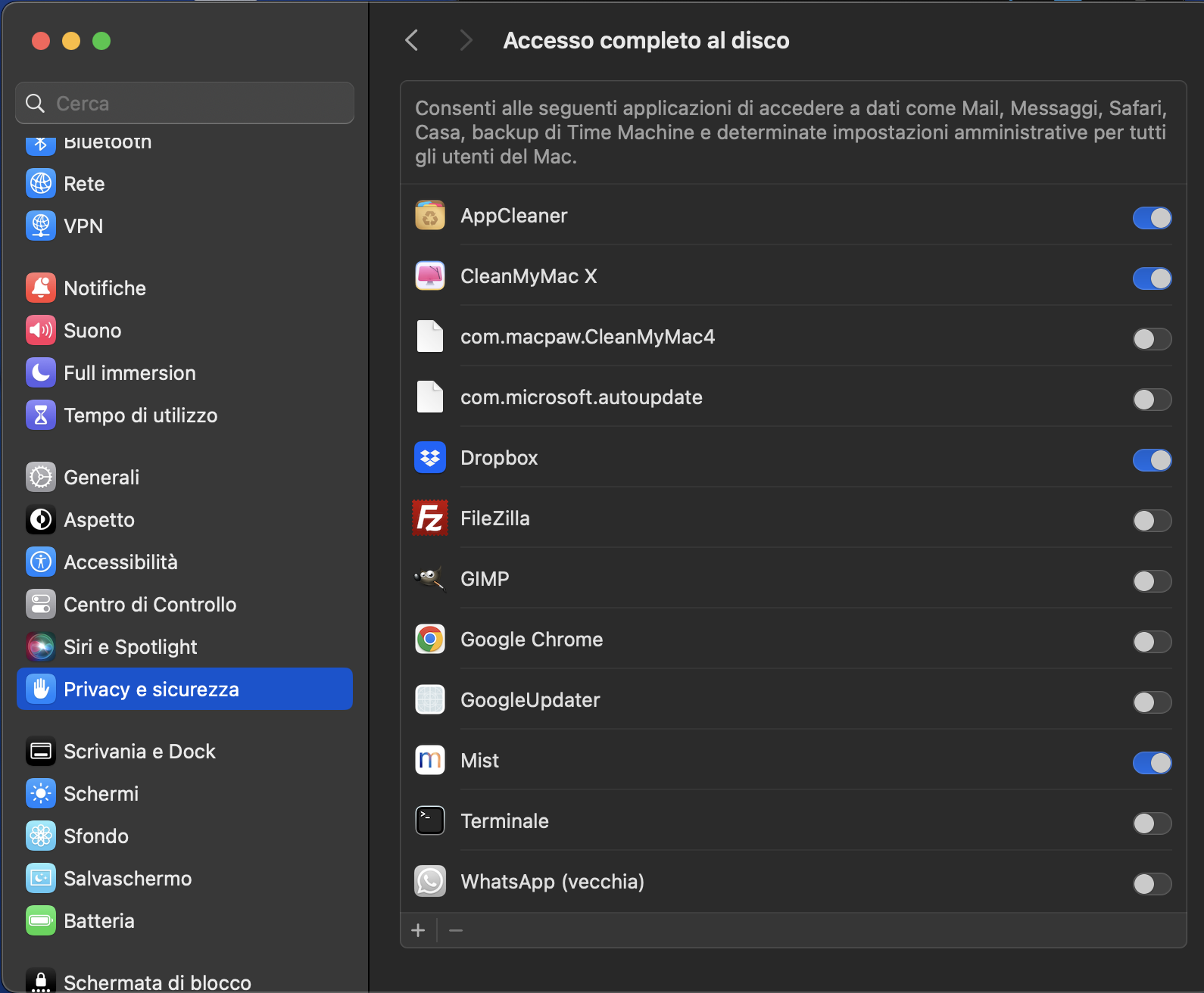The image size is (1204, 993).
Task: Click the Scrivania e Dock icon
Action: point(41,751)
